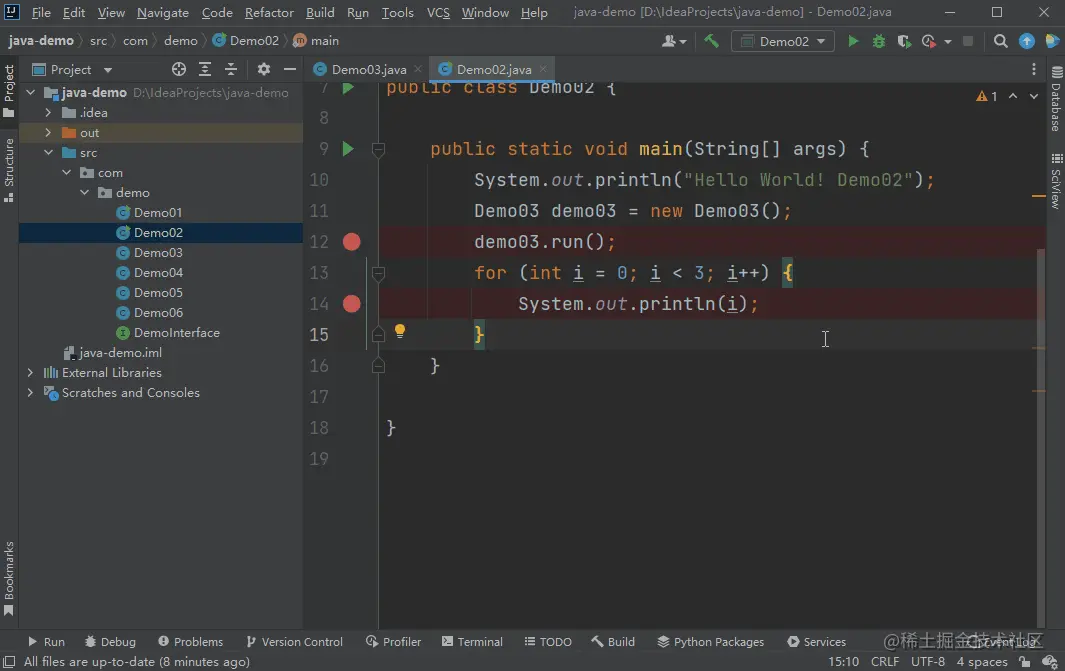Build project with the hammer icon
The image size is (1065, 671).
tap(711, 41)
